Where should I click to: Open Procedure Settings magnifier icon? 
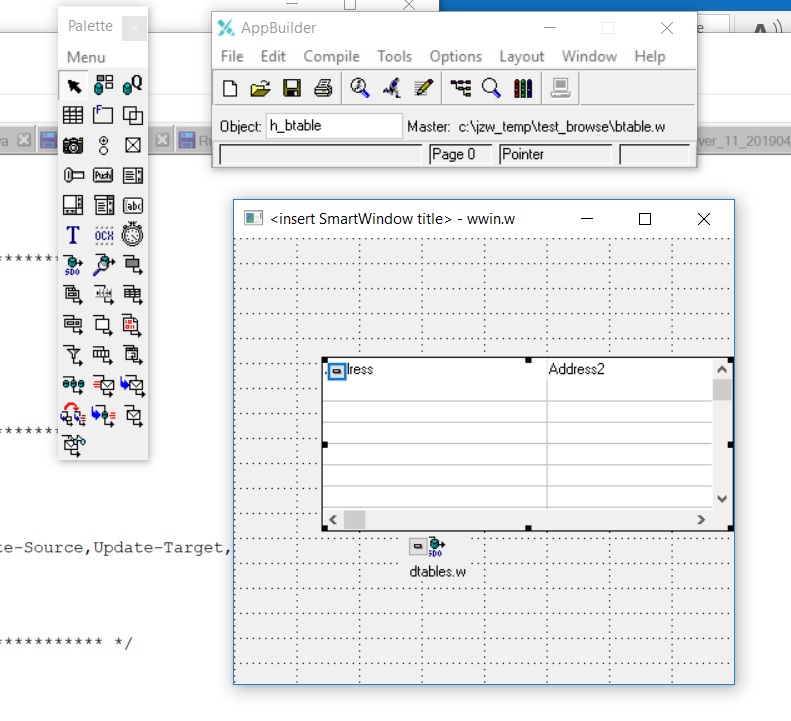(x=360, y=88)
